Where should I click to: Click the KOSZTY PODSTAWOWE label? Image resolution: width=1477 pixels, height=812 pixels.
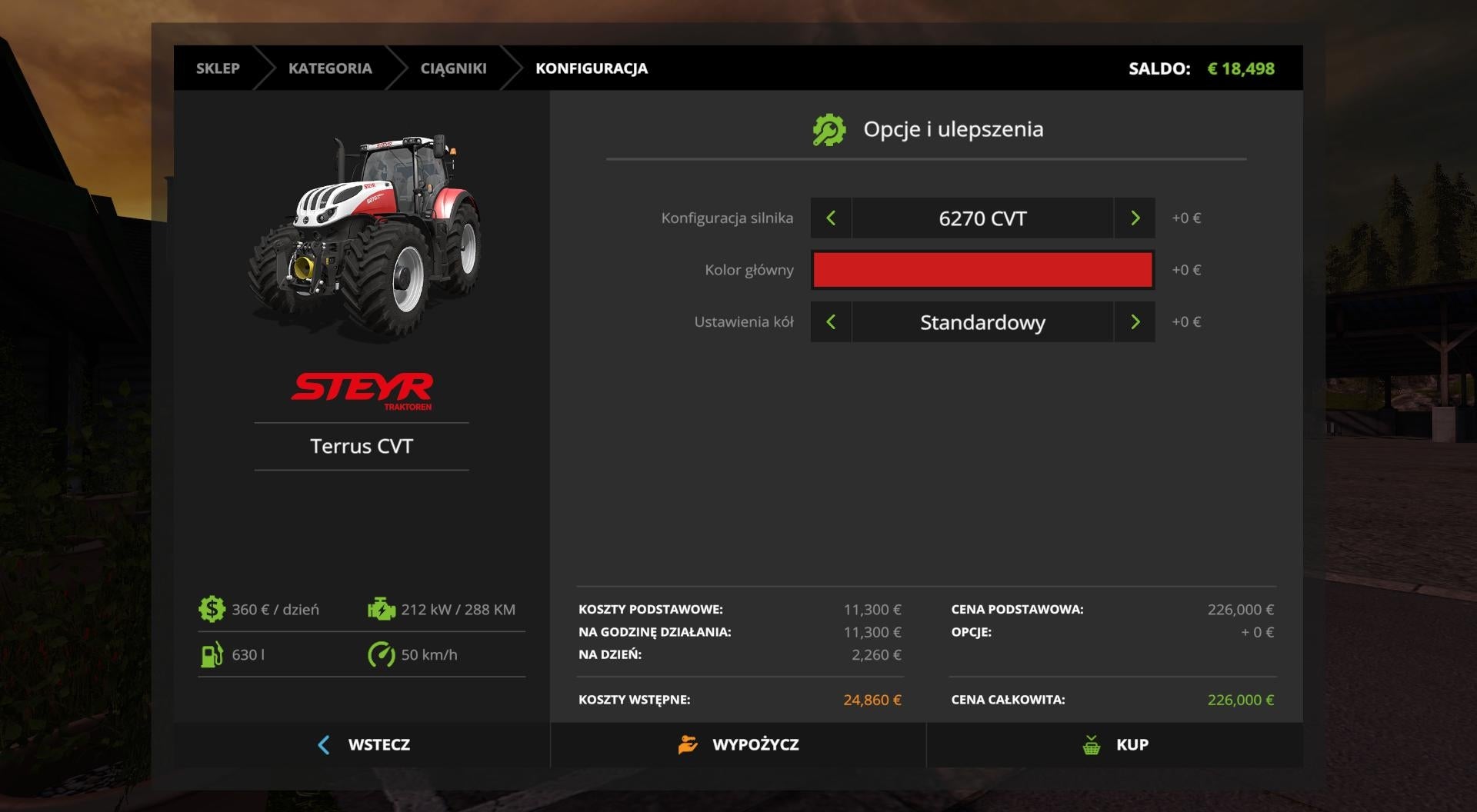pyautogui.click(x=651, y=609)
